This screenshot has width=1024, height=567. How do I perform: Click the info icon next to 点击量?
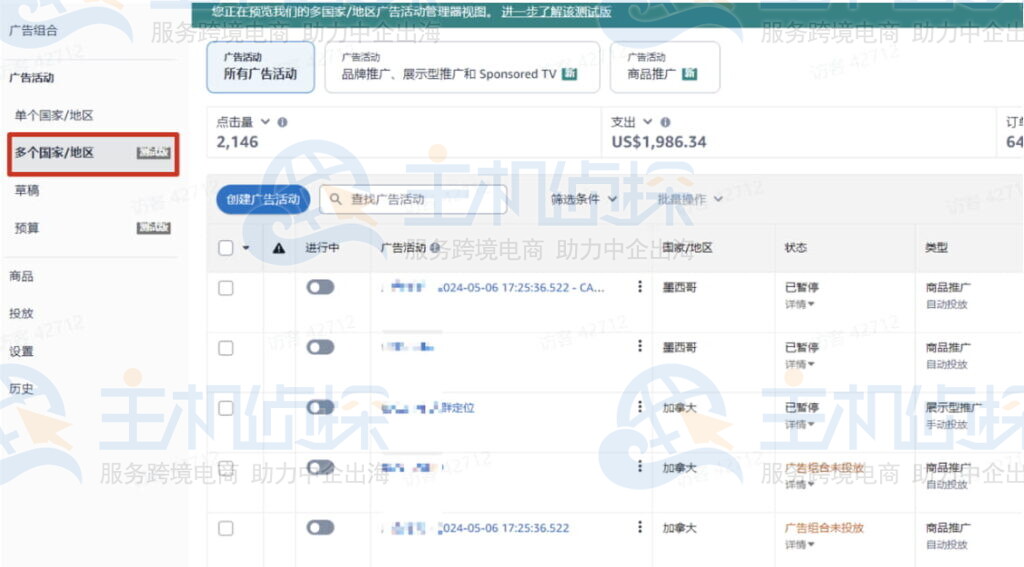[282, 122]
